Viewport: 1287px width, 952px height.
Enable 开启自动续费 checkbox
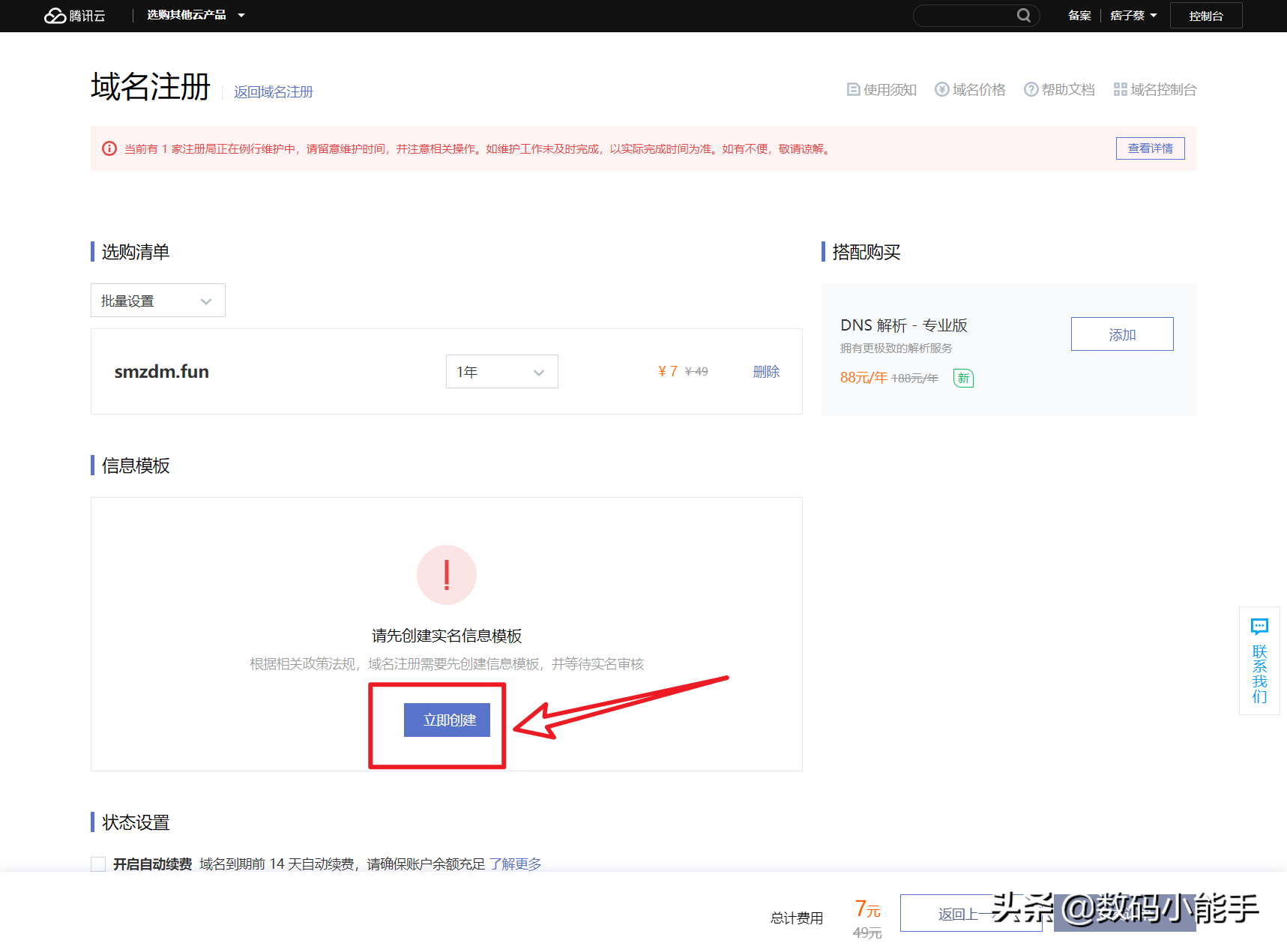point(98,864)
